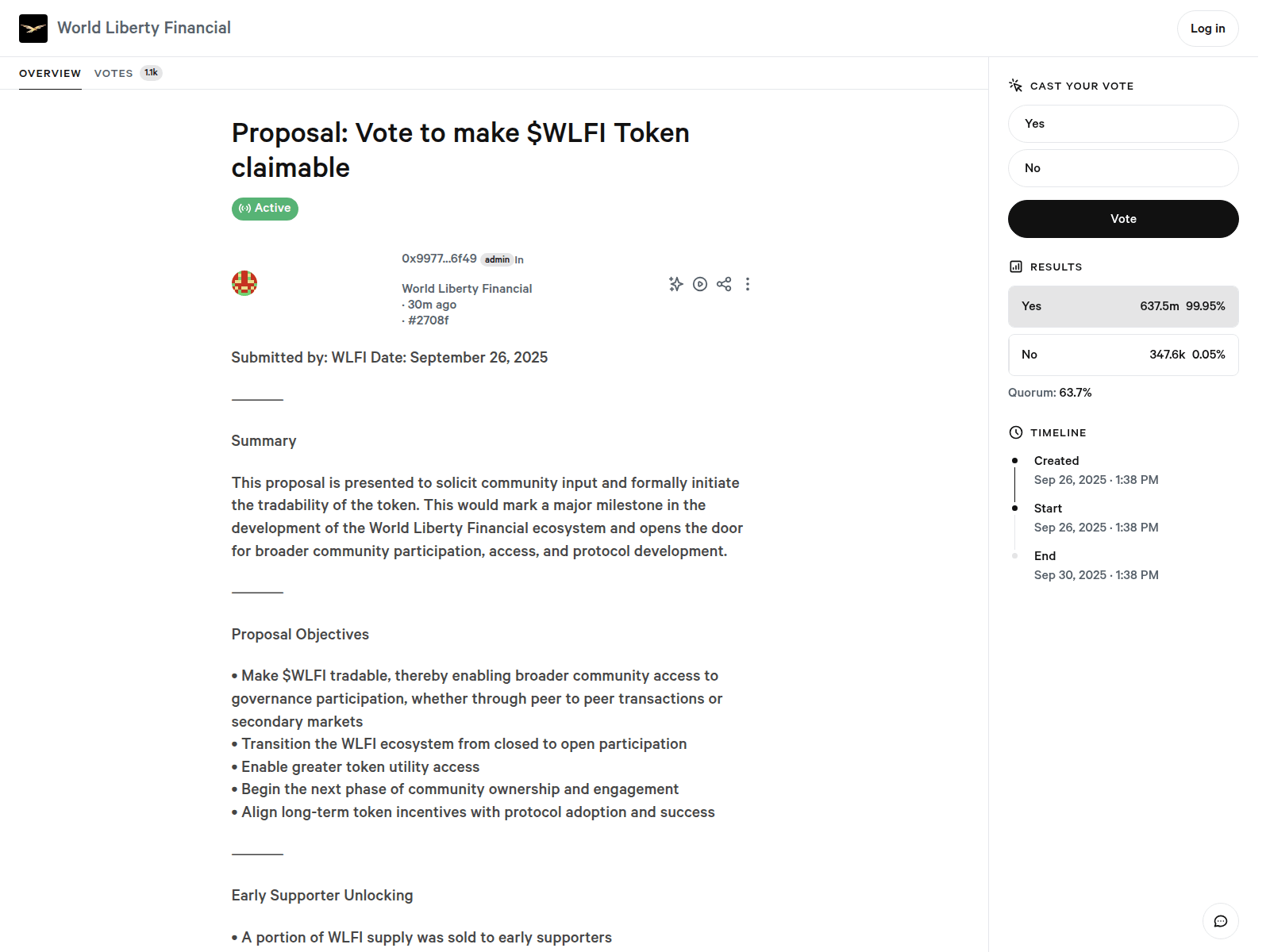Screen dimensions: 1270x952
Task: Click the Yes results bar showing 99.95%
Action: (x=1123, y=306)
